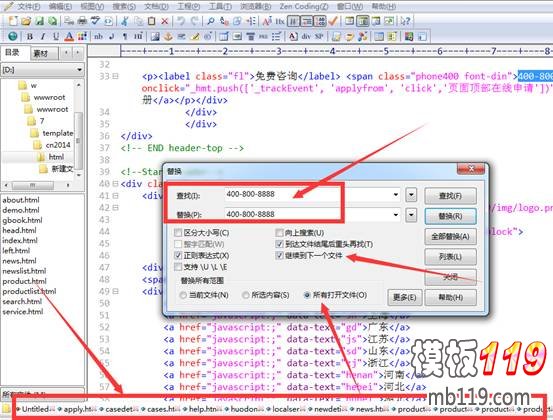
Task: Click the 列表(L) list button
Action: pos(450,257)
